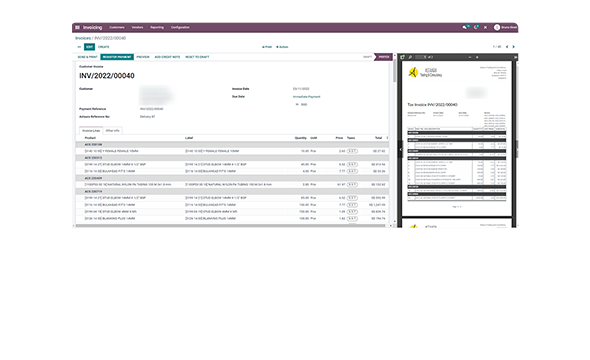Collapse the PDF preview panel arrow

pos(400,149)
